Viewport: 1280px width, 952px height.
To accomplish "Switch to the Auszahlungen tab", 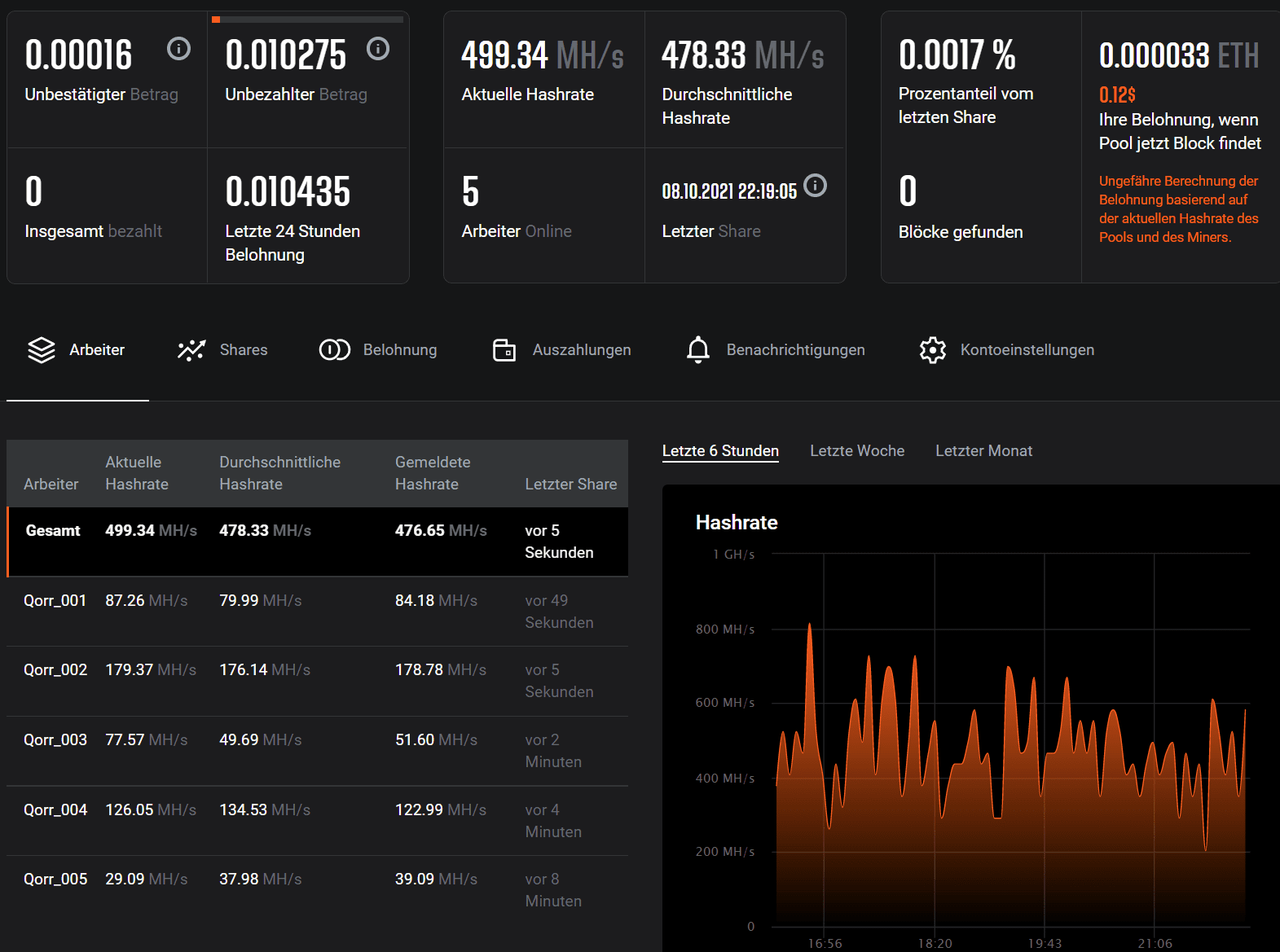I will [562, 350].
